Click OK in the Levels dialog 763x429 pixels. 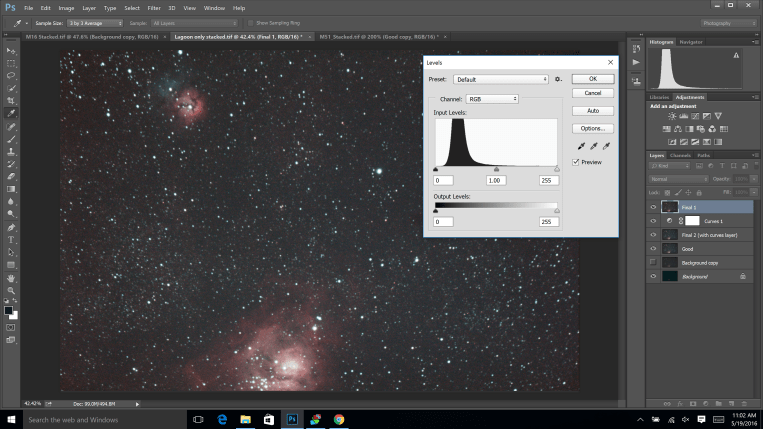pos(593,79)
